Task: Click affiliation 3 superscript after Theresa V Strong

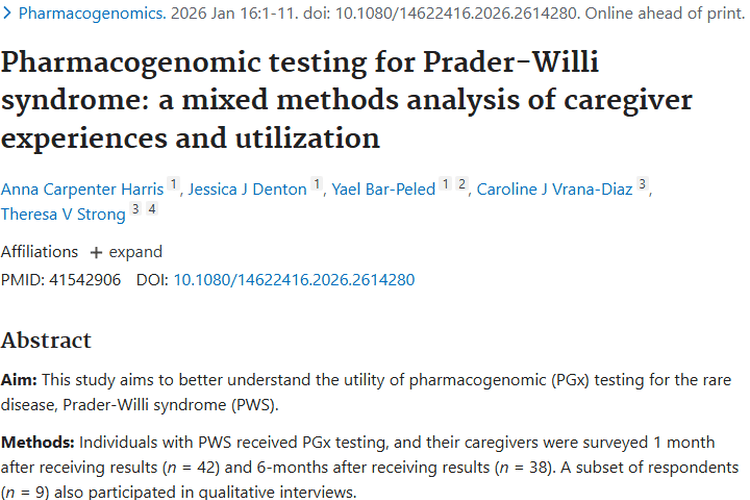Action: tap(136, 210)
